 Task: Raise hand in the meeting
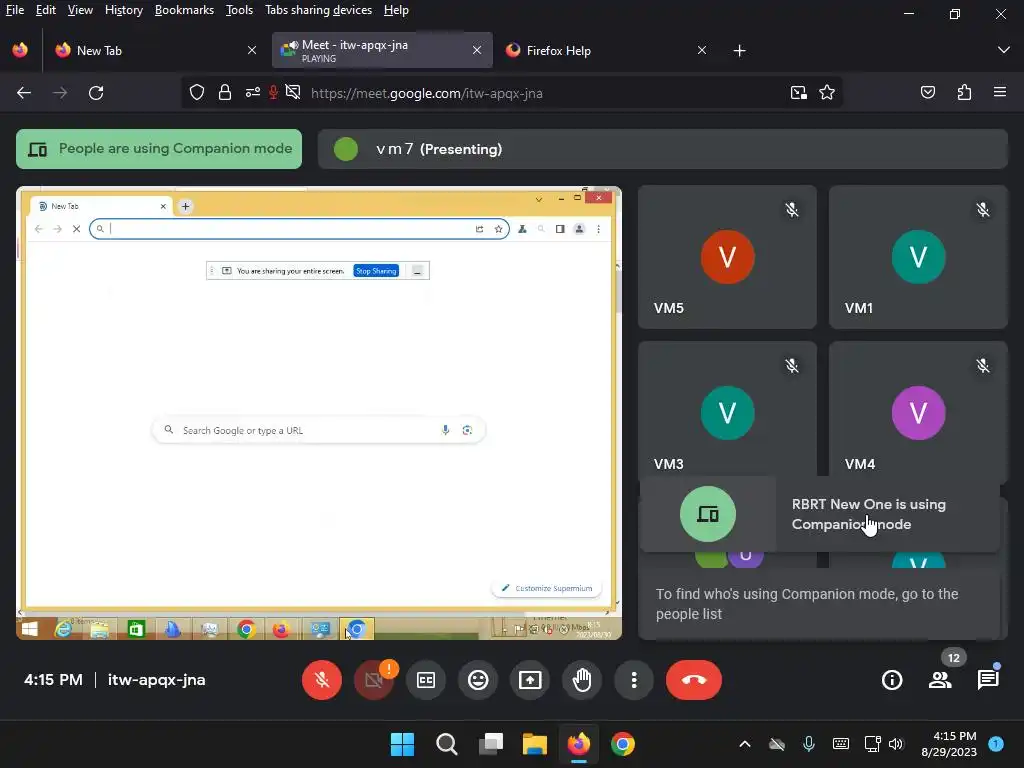[582, 680]
